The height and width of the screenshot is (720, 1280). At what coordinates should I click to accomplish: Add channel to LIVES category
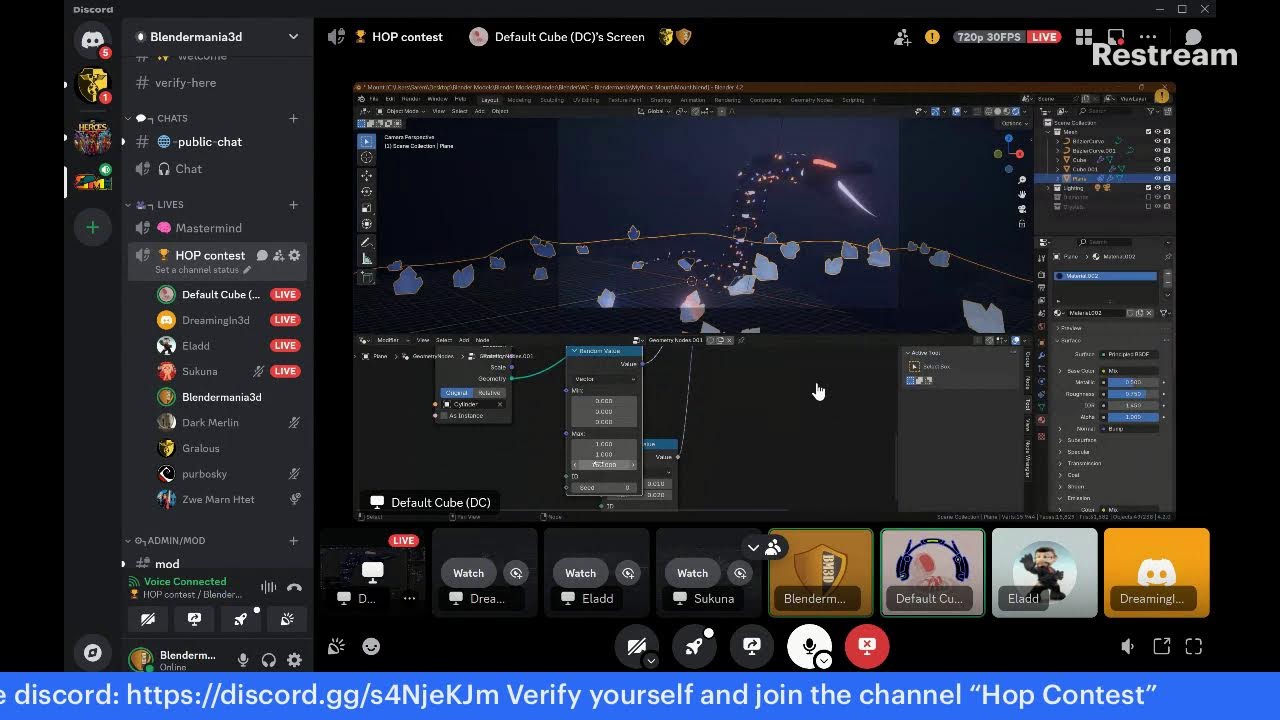pos(293,204)
